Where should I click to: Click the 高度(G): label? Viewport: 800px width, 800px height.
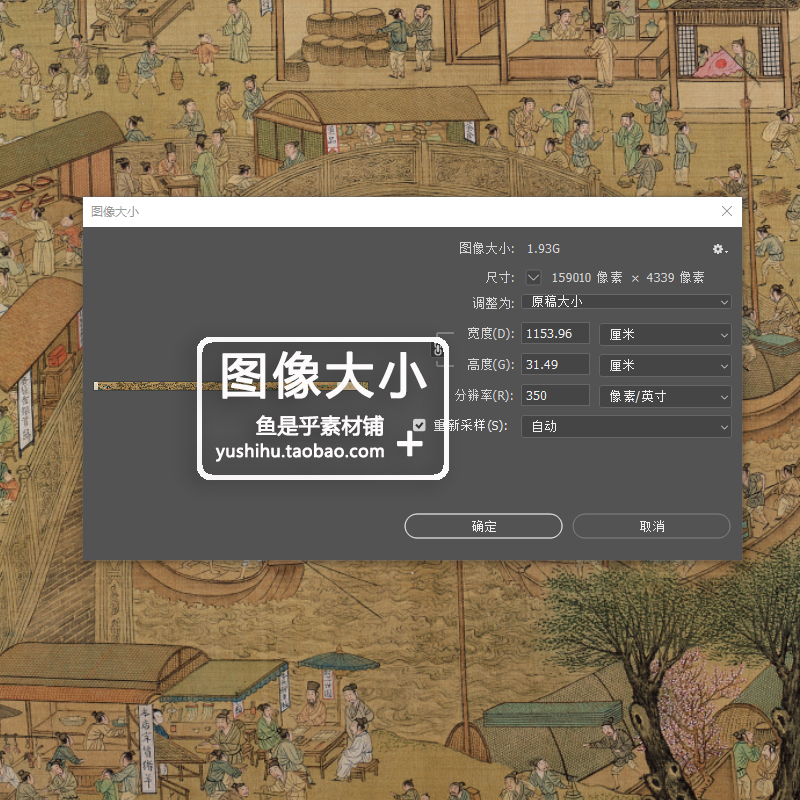pos(490,365)
